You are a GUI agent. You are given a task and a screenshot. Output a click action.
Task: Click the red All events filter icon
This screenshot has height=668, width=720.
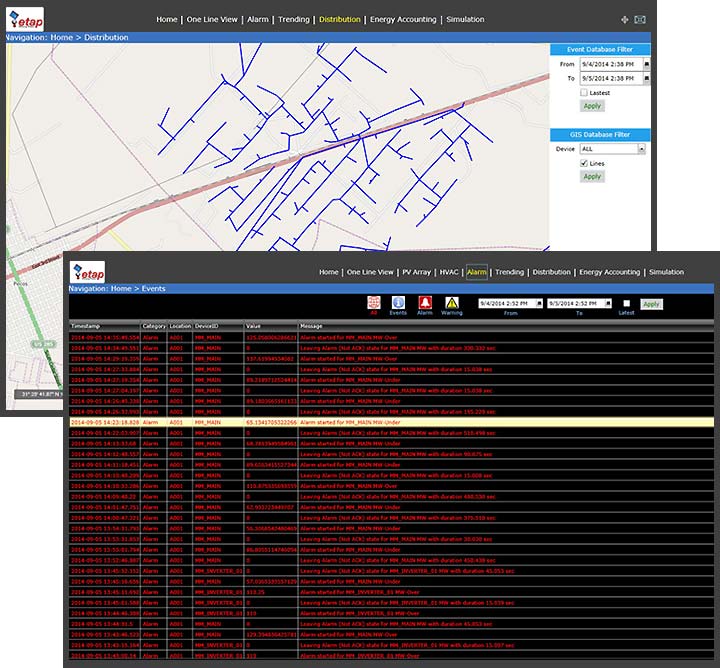click(x=374, y=302)
